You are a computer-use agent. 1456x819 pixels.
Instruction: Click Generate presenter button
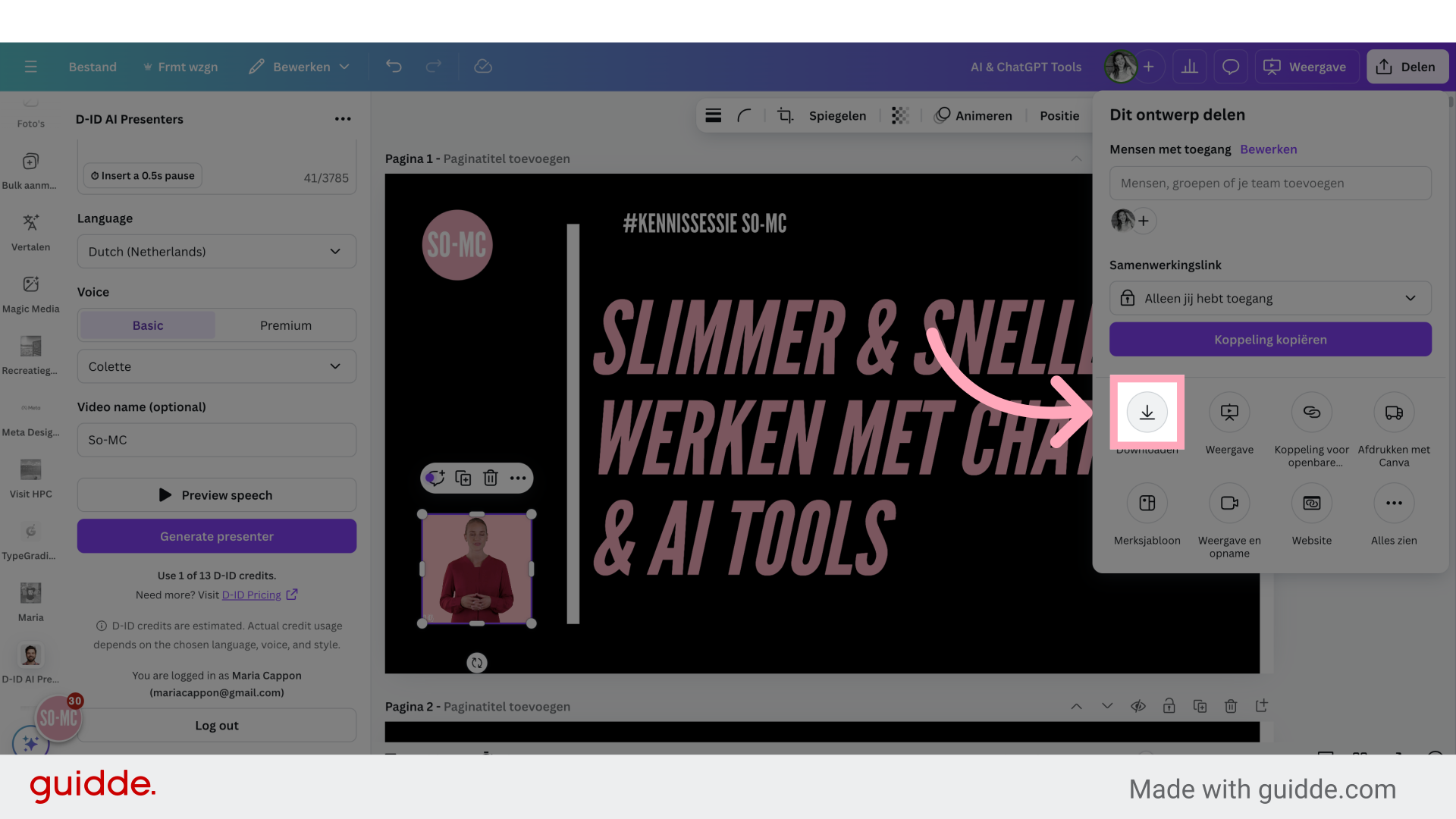pos(217,536)
